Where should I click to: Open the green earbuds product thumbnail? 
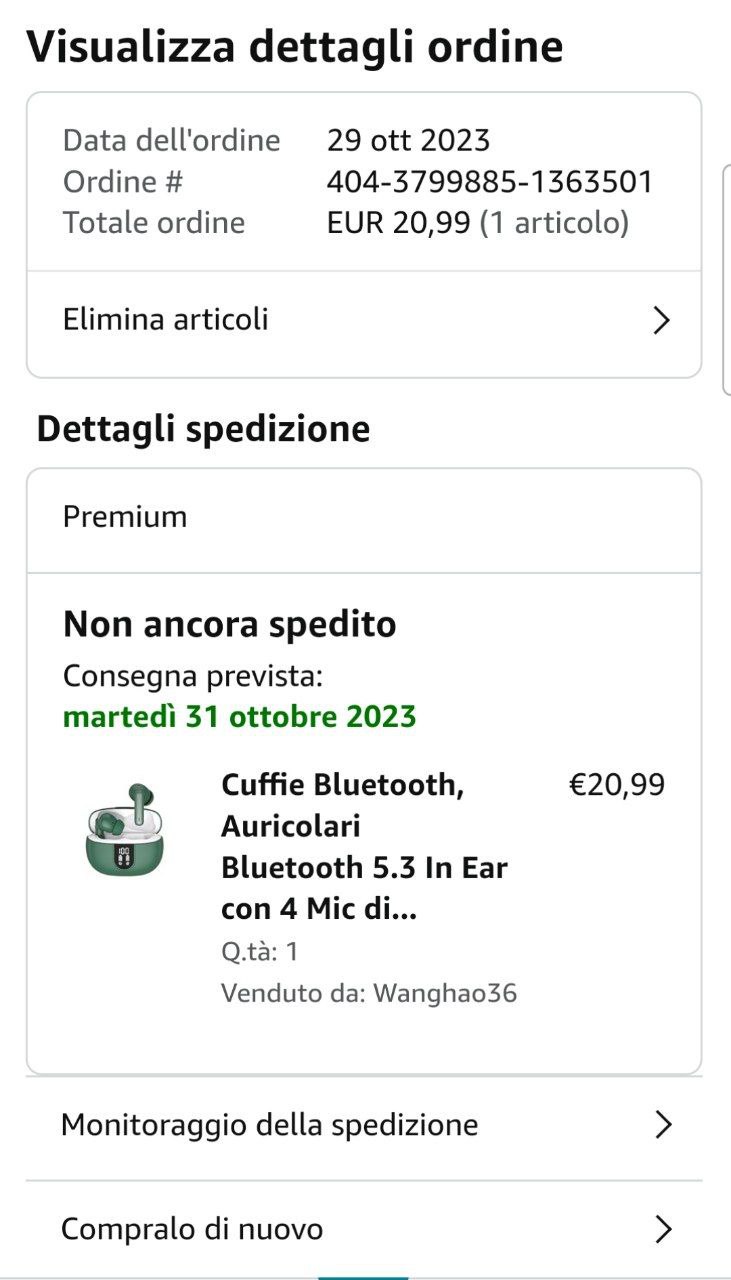[x=125, y=829]
